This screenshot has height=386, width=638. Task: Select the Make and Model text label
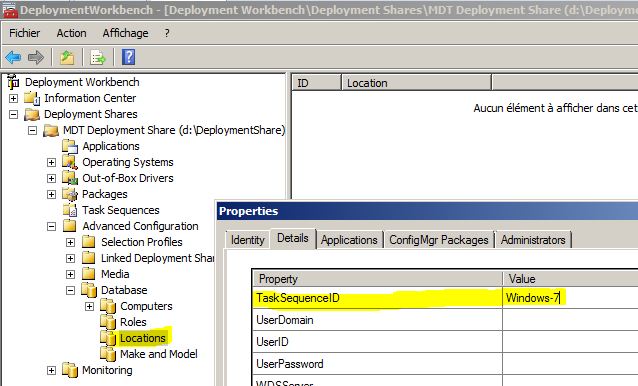click(x=159, y=354)
